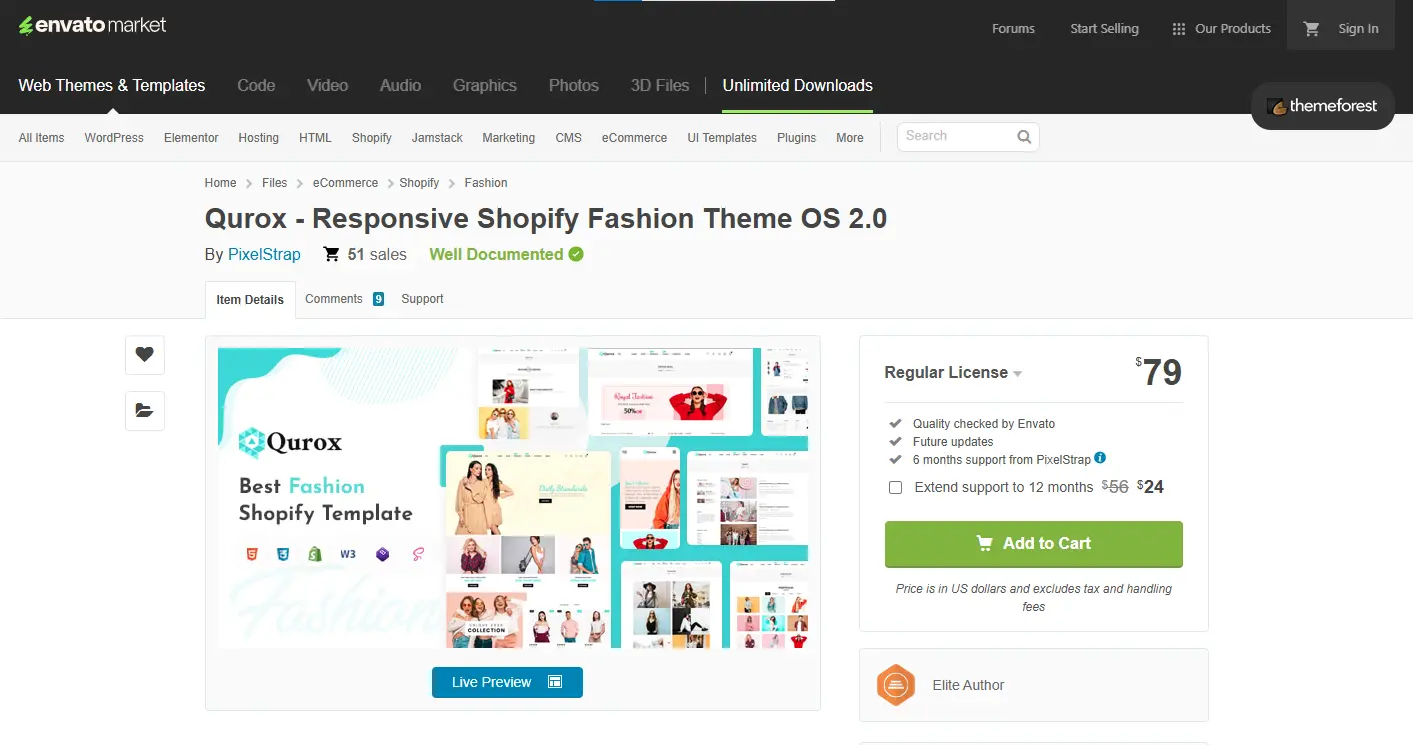The height and width of the screenshot is (745, 1413).
Task: Click the Add to Cart button
Action: [1034, 544]
